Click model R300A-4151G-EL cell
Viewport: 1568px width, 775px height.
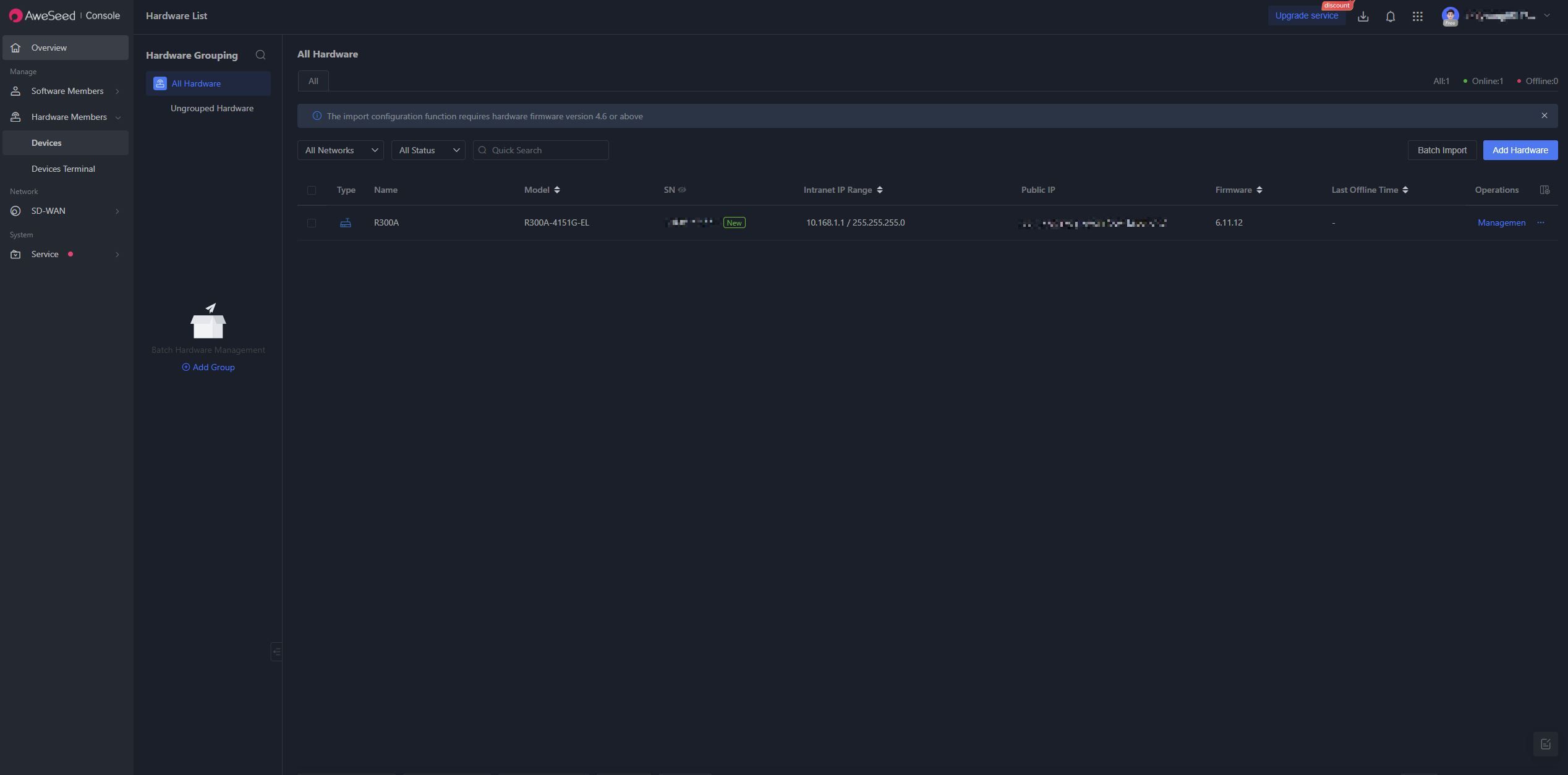[556, 222]
